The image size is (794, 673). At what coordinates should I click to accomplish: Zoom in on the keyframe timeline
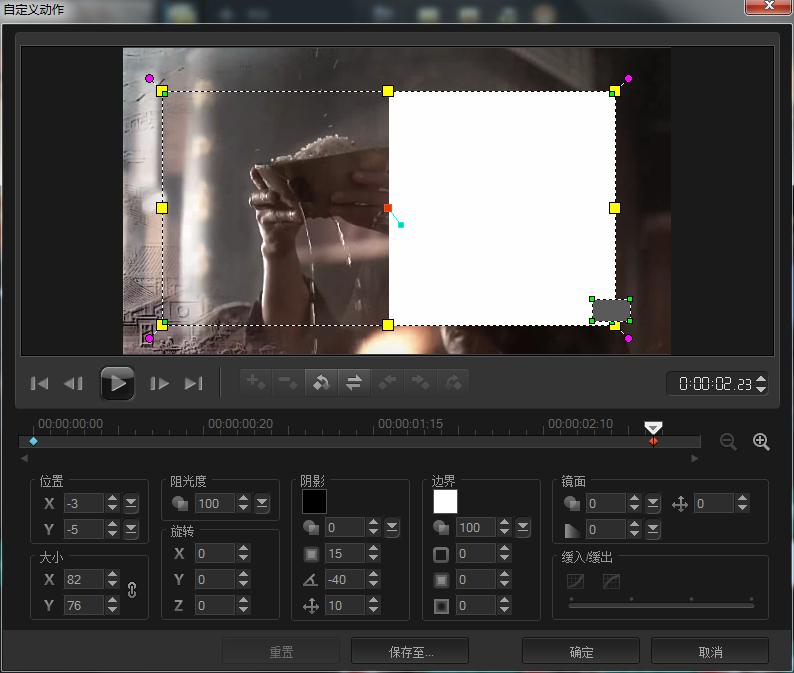[761, 442]
